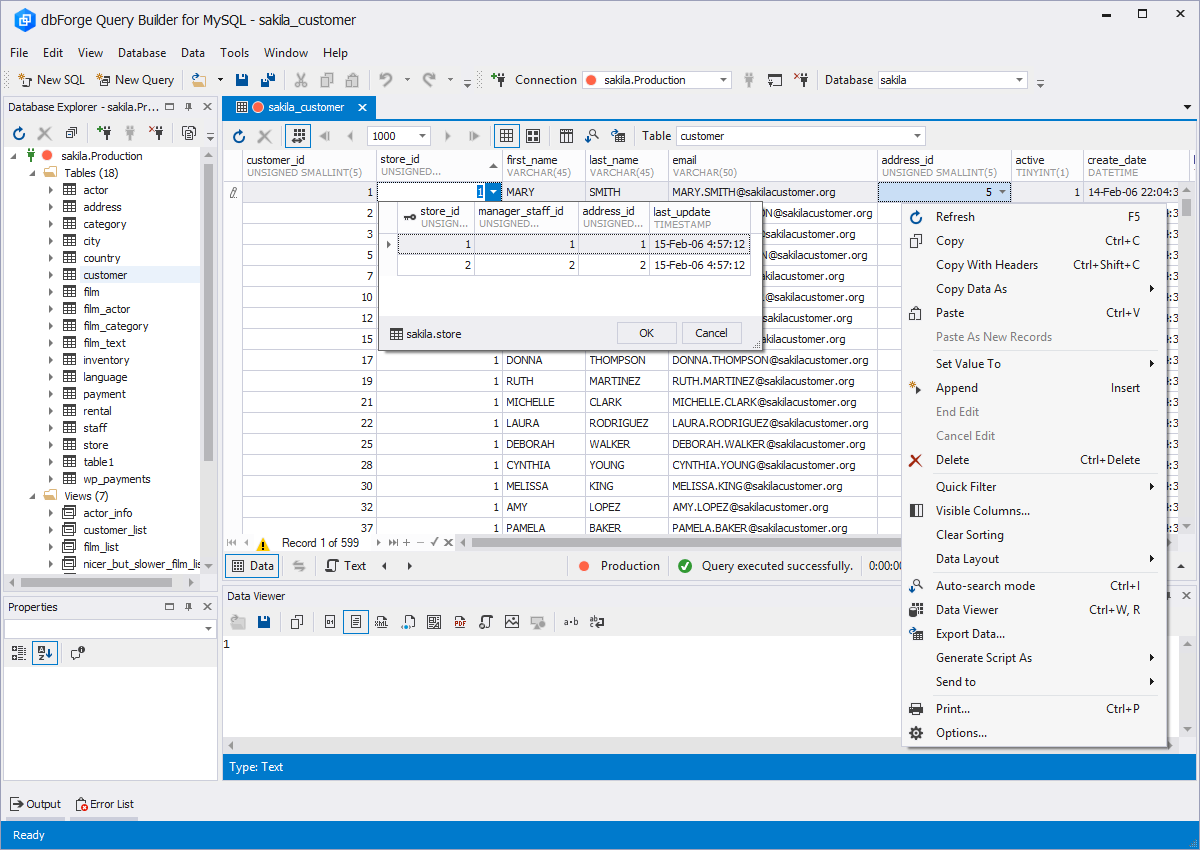Toggle grid view mode in data toolbar
Viewport: 1200px width, 850px height.
tap(507, 136)
